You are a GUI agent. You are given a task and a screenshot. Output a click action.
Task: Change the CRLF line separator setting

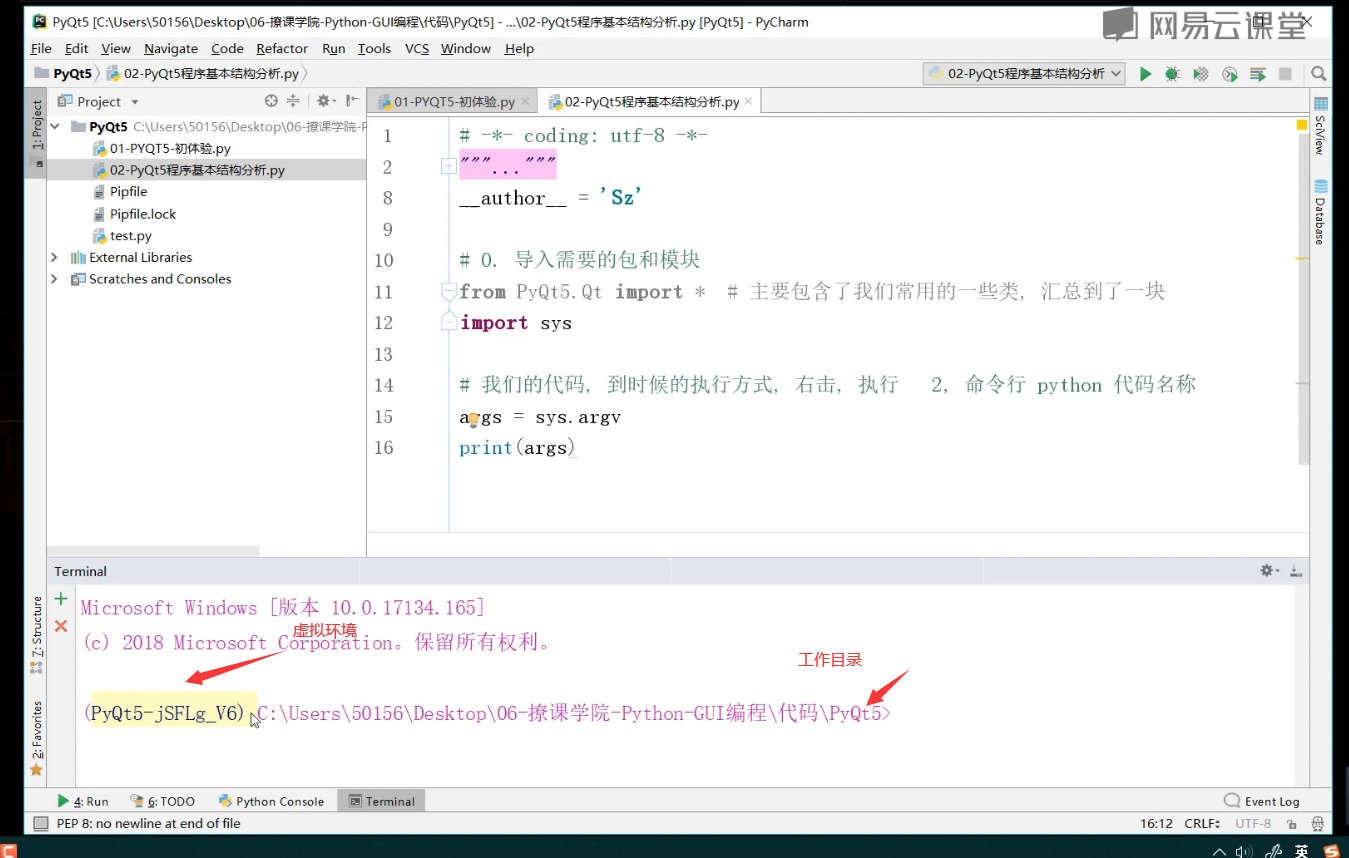[x=1201, y=824]
